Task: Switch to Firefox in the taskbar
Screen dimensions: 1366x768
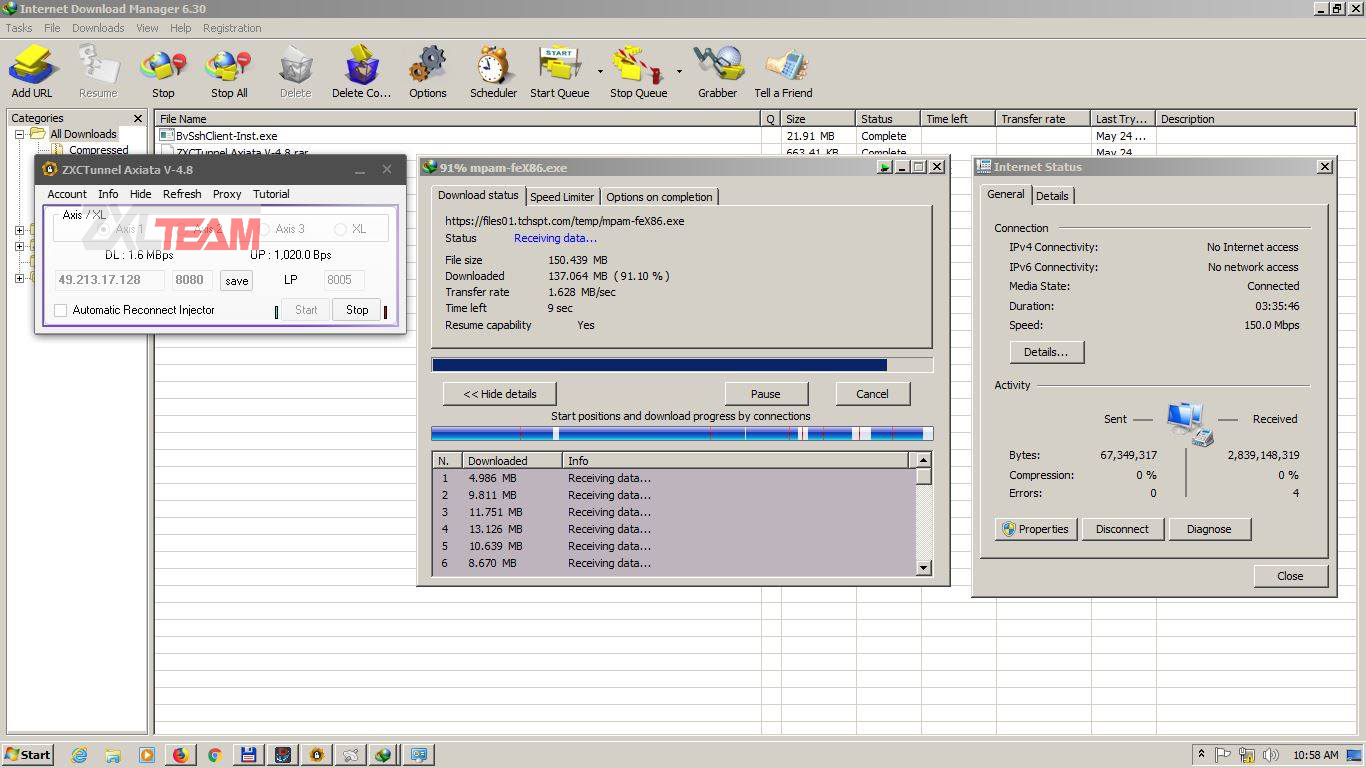Action: pyautogui.click(x=181, y=755)
